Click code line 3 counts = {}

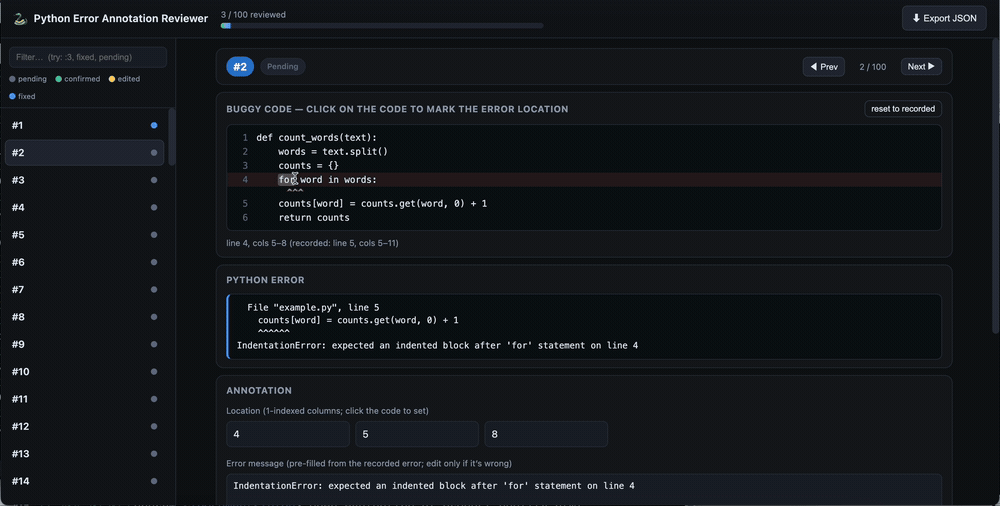coord(584,165)
